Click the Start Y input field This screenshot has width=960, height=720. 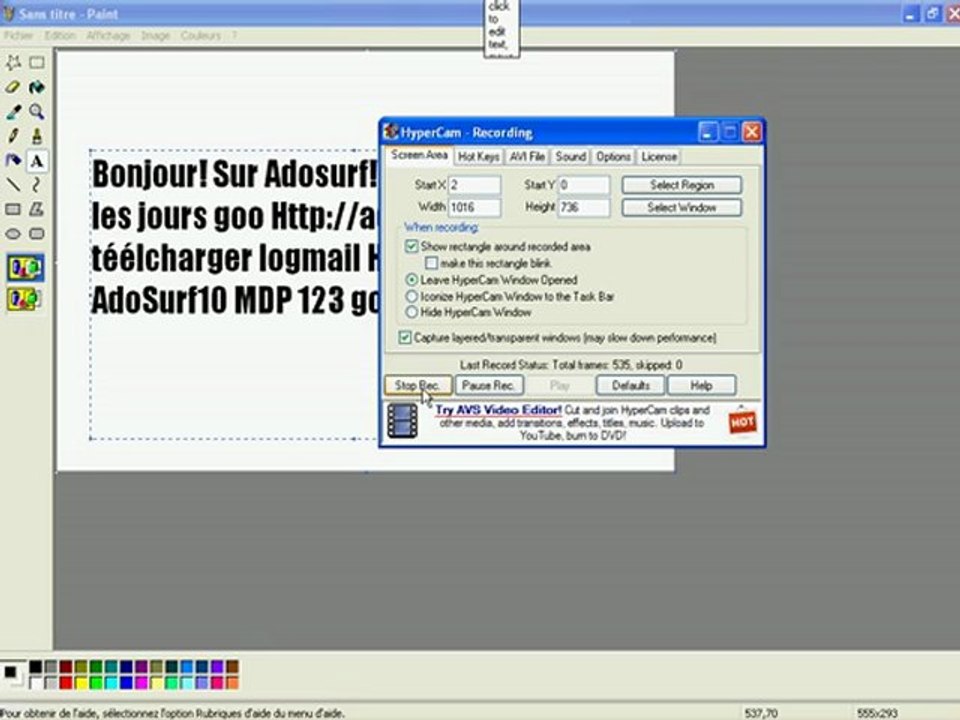point(584,184)
